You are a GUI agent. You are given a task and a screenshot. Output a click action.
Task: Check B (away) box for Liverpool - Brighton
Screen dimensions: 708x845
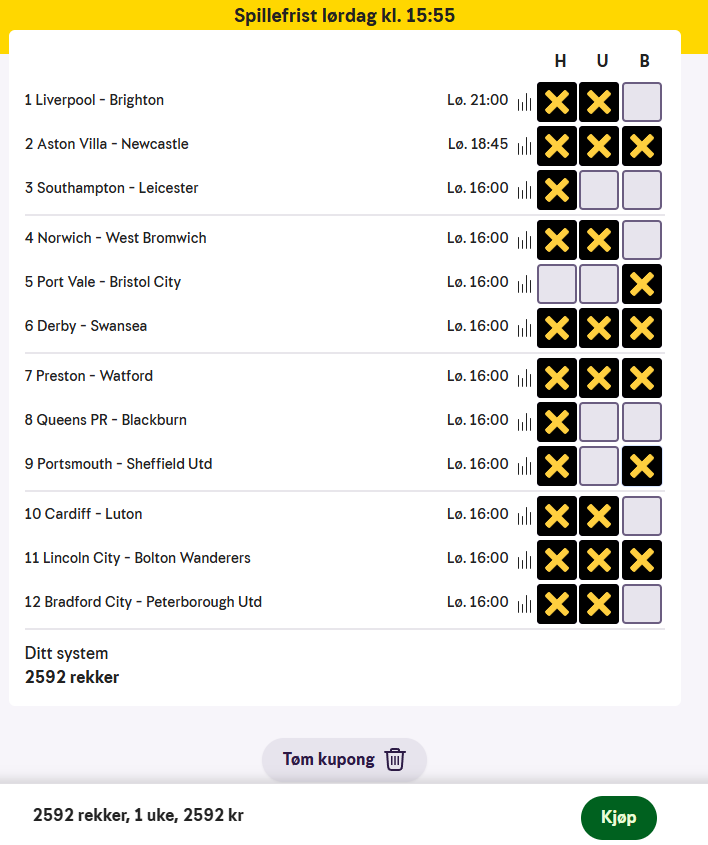point(641,101)
